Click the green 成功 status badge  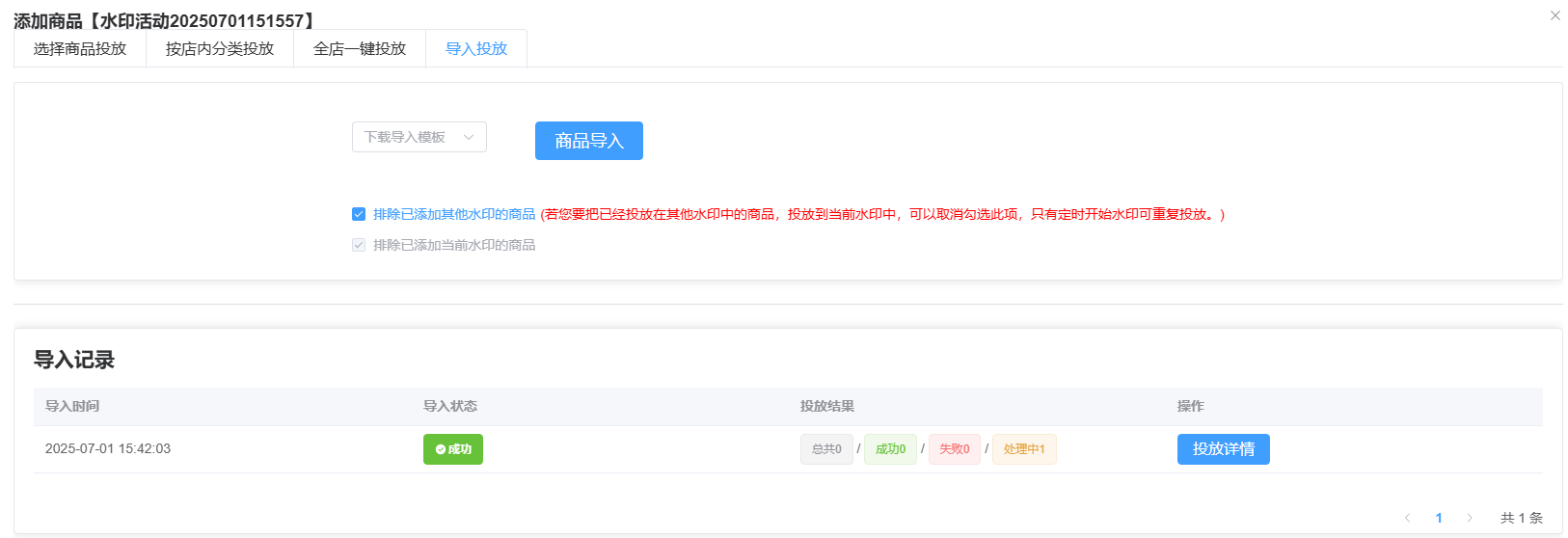click(x=453, y=449)
